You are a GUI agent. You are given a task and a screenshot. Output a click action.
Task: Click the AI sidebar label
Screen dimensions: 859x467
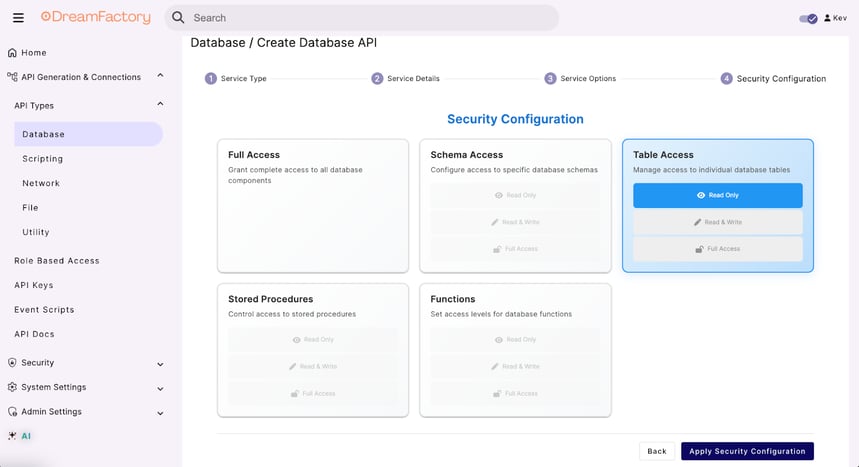[26, 436]
